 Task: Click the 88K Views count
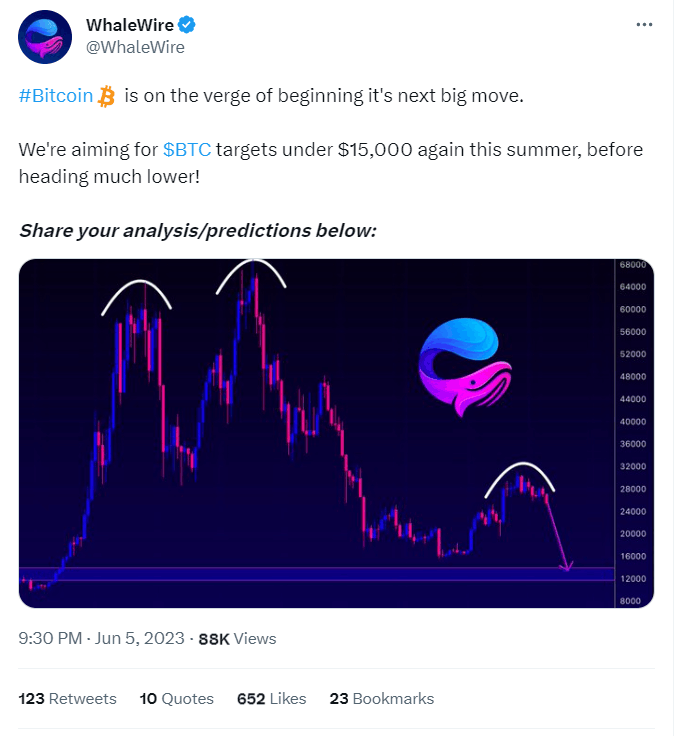pos(238,638)
